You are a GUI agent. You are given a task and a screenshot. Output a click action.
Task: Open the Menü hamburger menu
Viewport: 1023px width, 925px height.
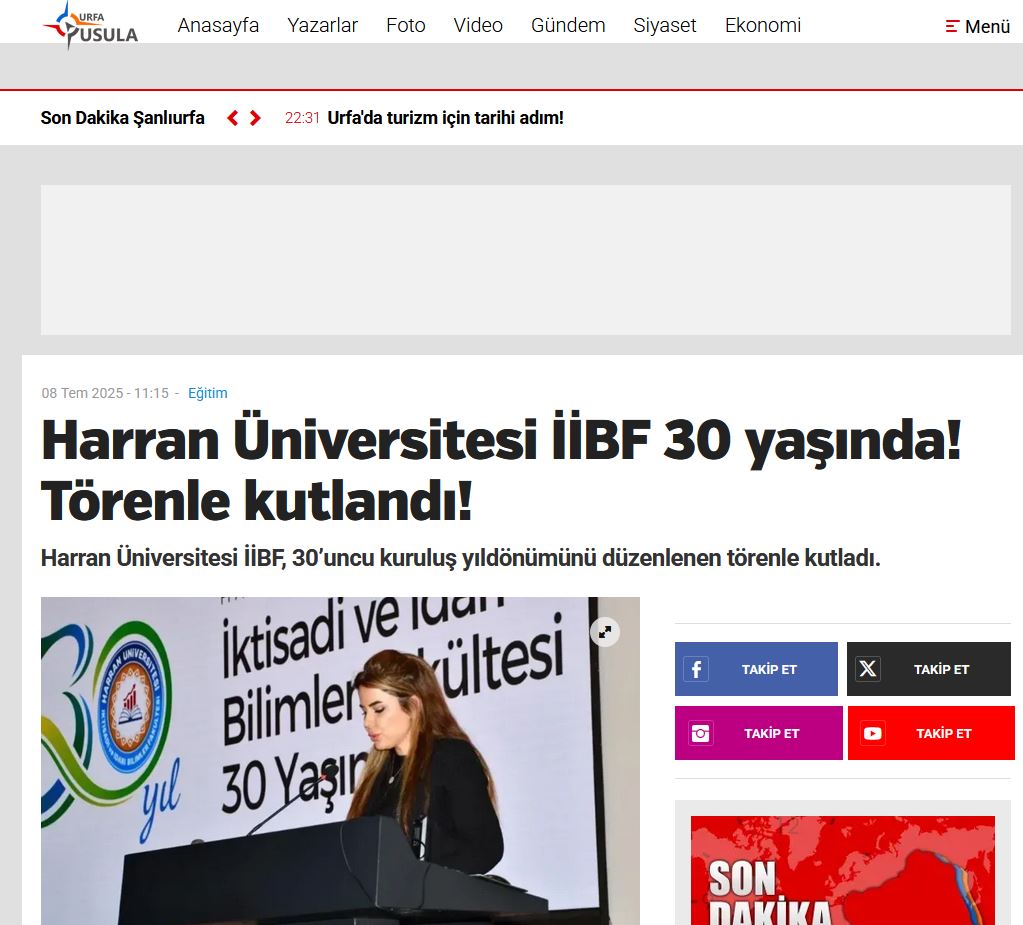(978, 27)
